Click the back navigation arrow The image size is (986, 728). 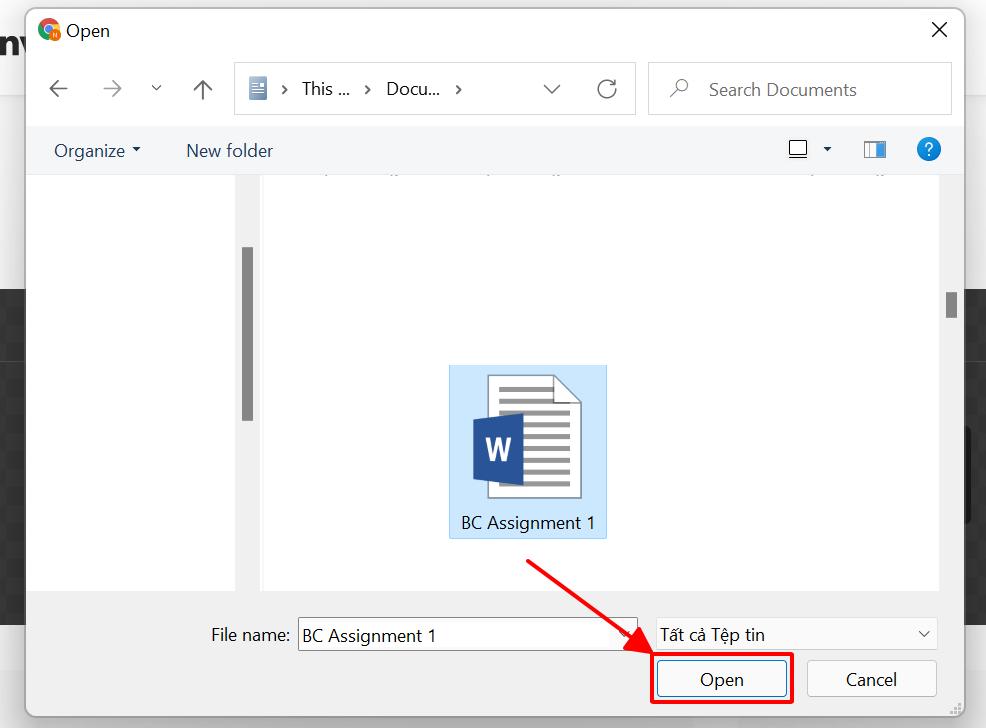click(58, 88)
